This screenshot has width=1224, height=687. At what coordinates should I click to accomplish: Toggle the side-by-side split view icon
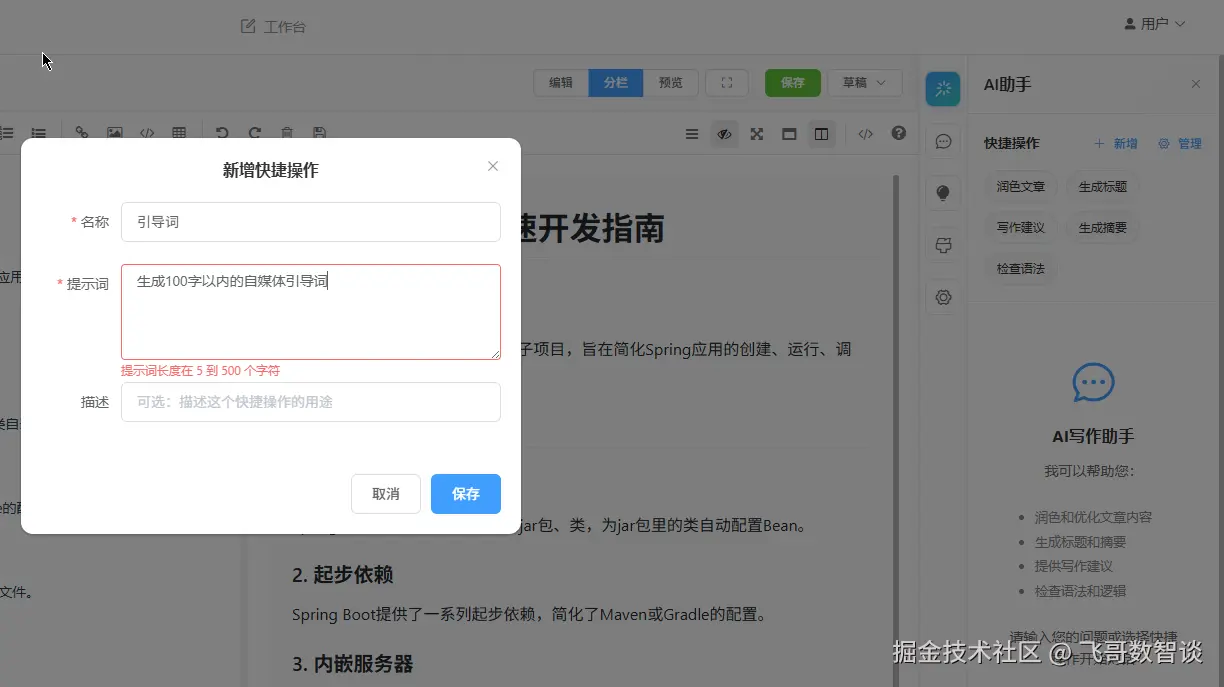click(821, 134)
